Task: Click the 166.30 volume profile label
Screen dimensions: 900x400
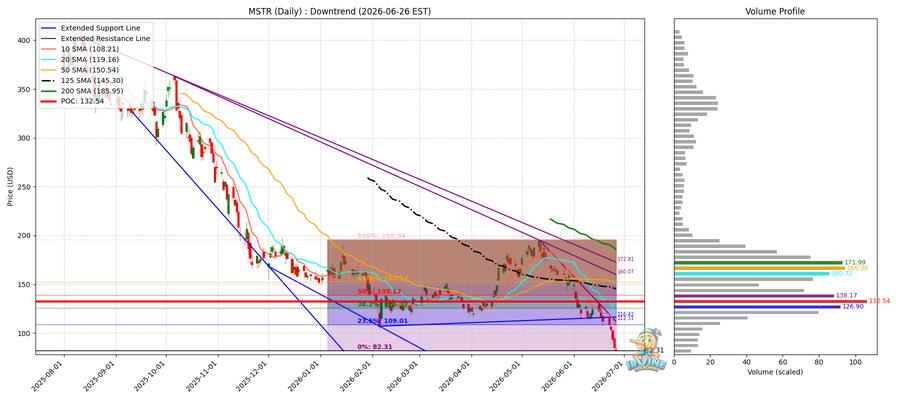Action: pyautogui.click(x=856, y=268)
